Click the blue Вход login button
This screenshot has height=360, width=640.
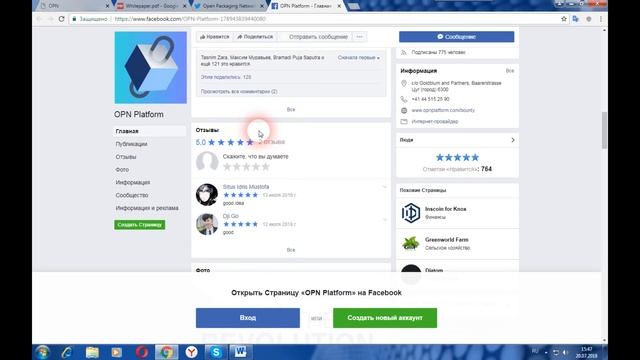[x=248, y=318]
